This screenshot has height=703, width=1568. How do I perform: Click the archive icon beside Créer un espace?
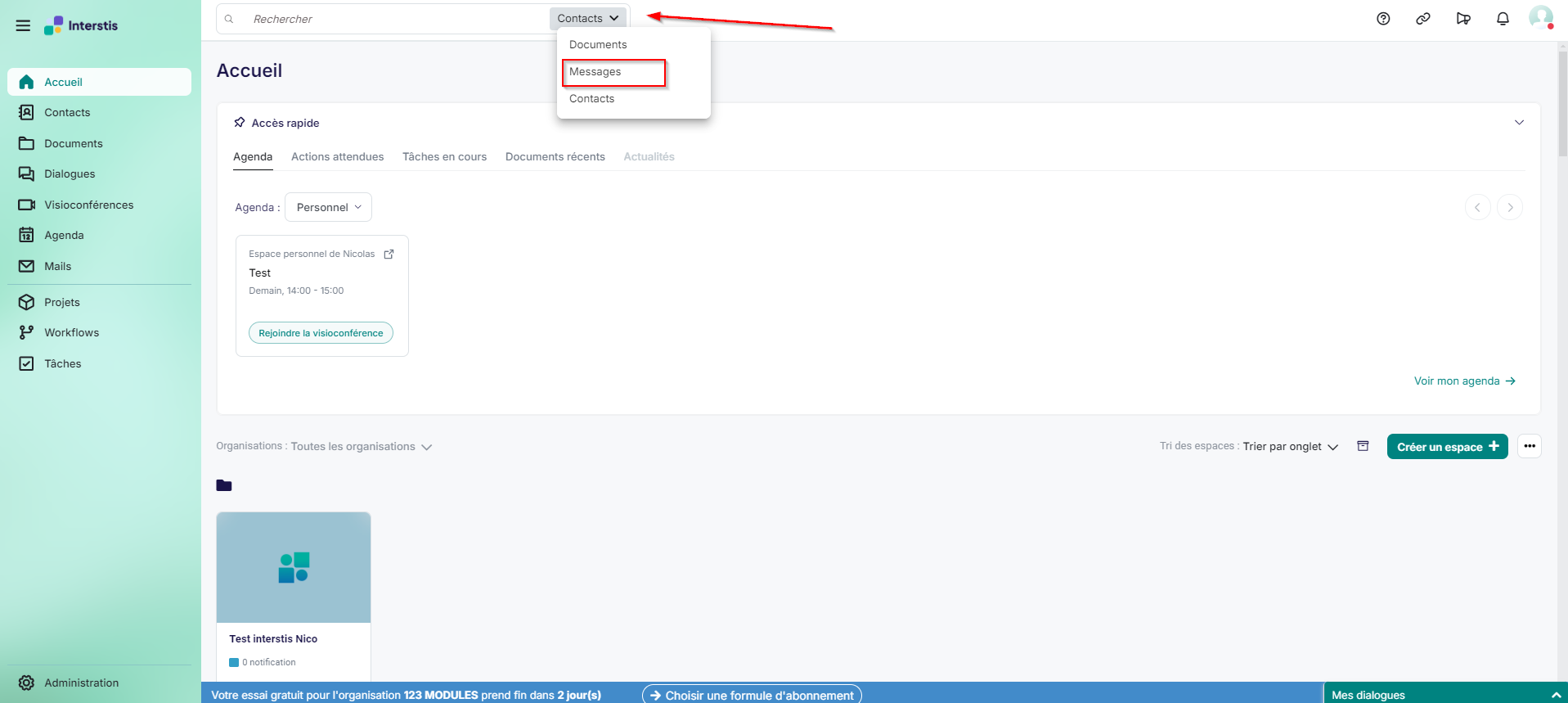click(1363, 446)
